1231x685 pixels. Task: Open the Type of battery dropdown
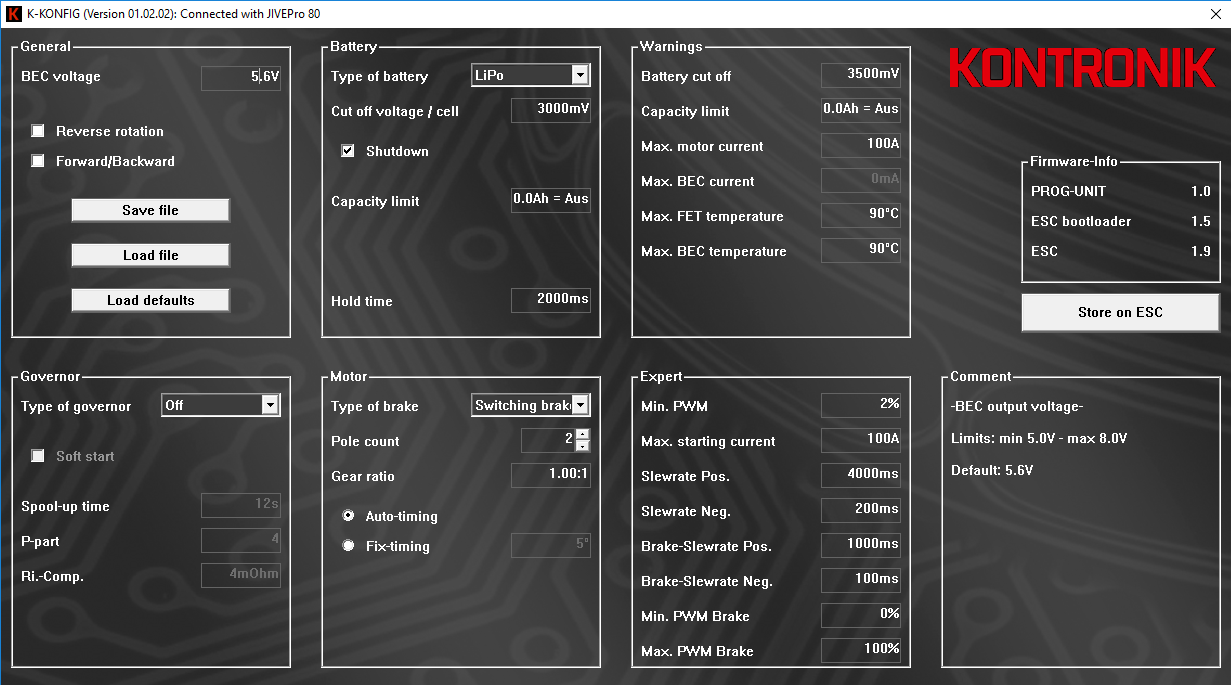point(580,75)
